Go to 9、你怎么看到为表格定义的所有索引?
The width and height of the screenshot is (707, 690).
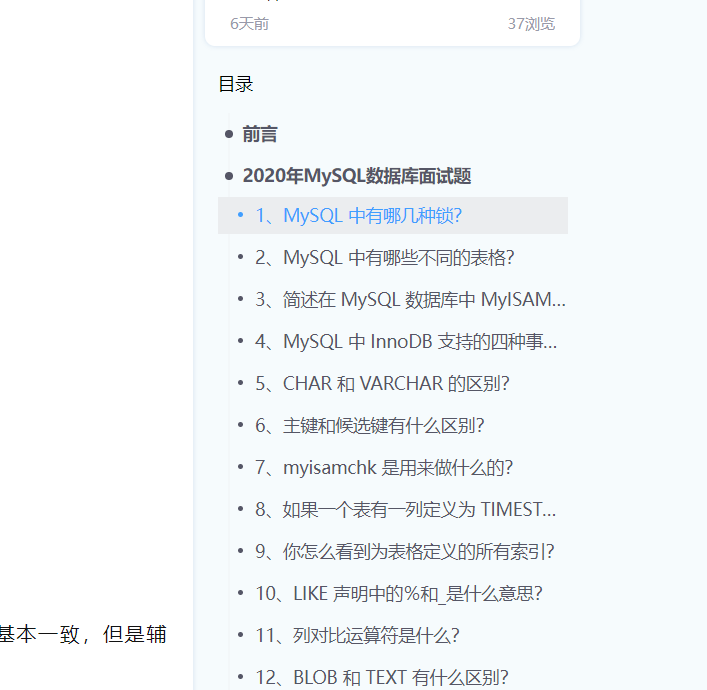pyautogui.click(x=404, y=552)
